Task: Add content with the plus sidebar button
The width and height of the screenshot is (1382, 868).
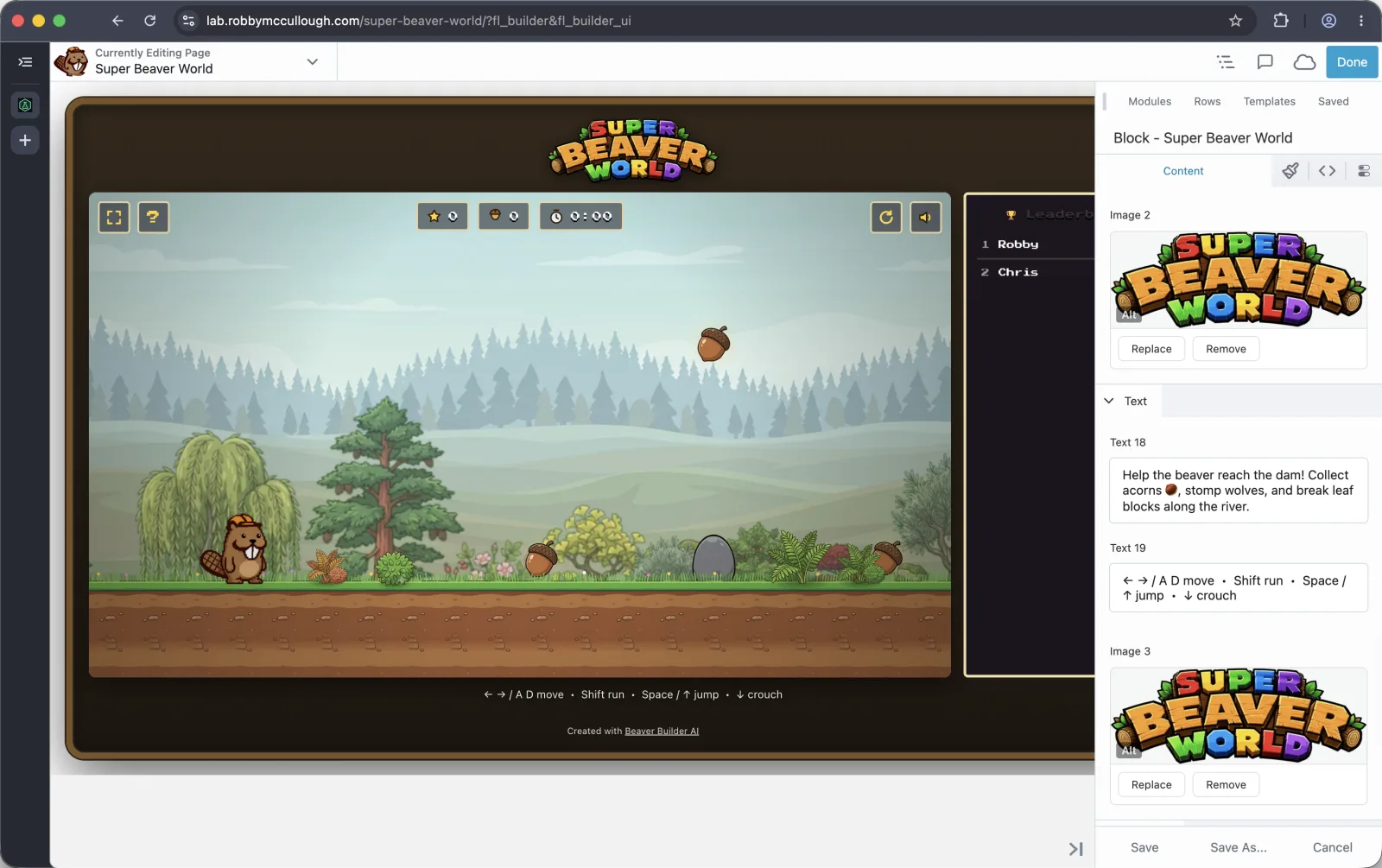Action: (x=25, y=141)
